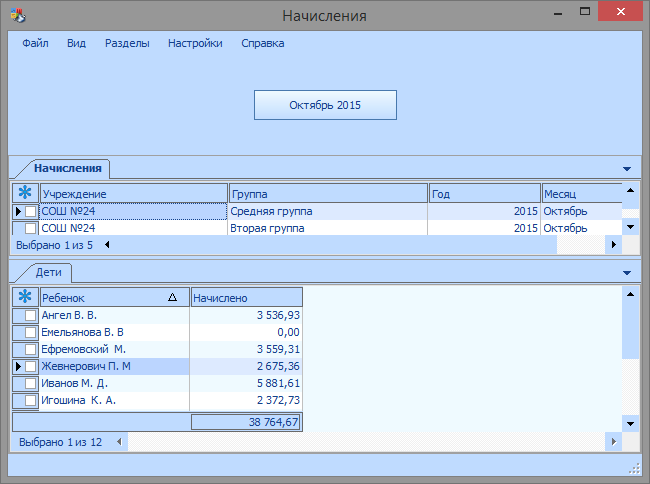Viewport: 650px width, 484px height.
Task: Click the up arrow of the Дети grid scrollbar
Action: (x=631, y=294)
